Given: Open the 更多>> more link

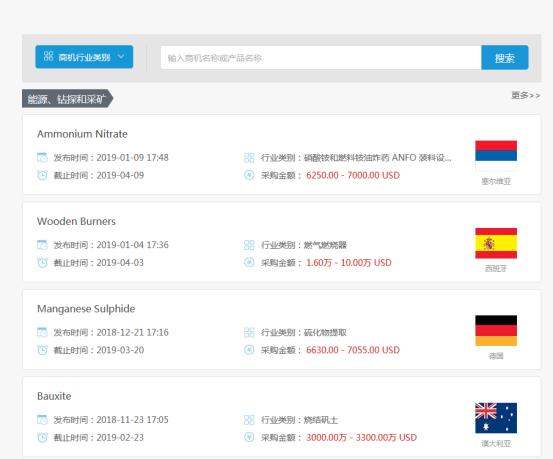Looking at the screenshot, I should coord(525,95).
